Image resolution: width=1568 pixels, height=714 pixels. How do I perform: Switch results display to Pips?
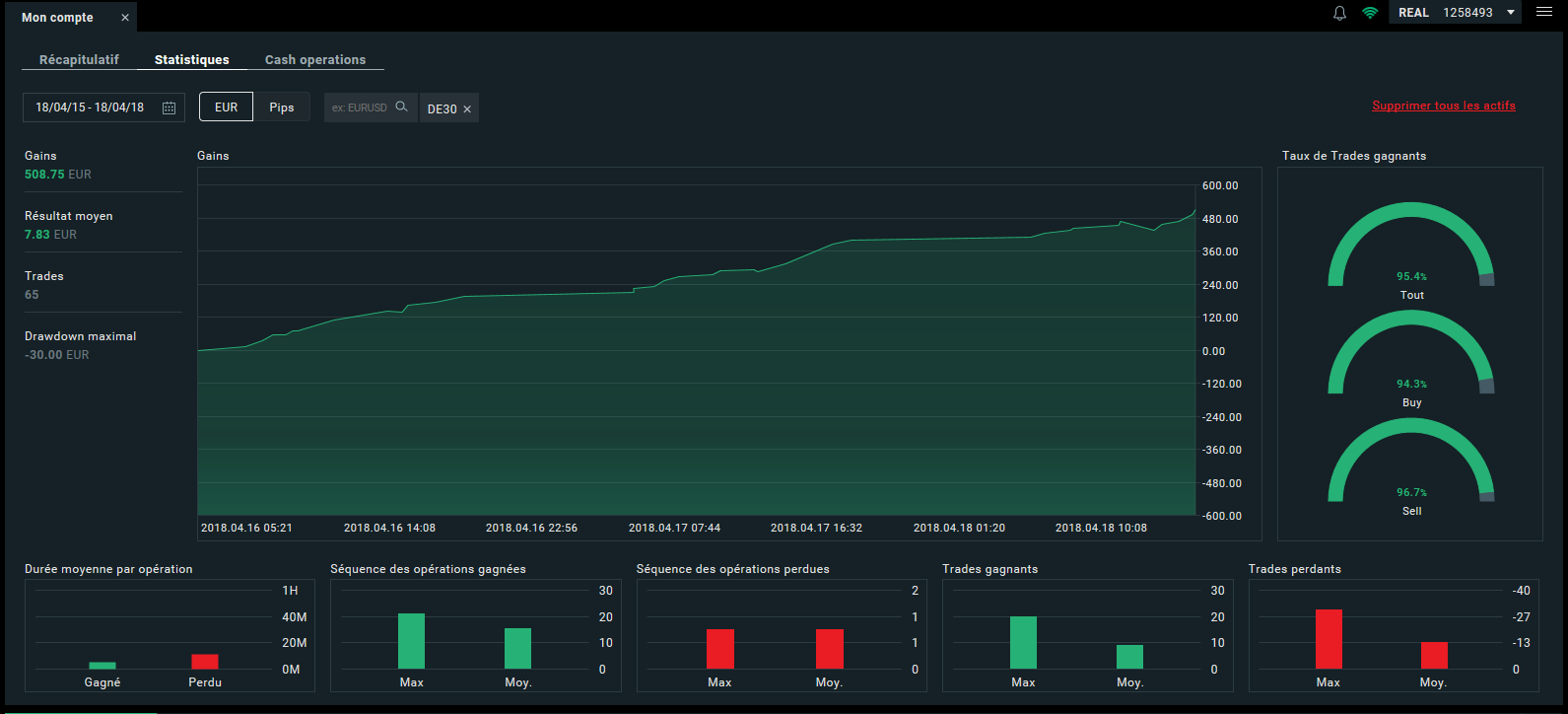282,107
